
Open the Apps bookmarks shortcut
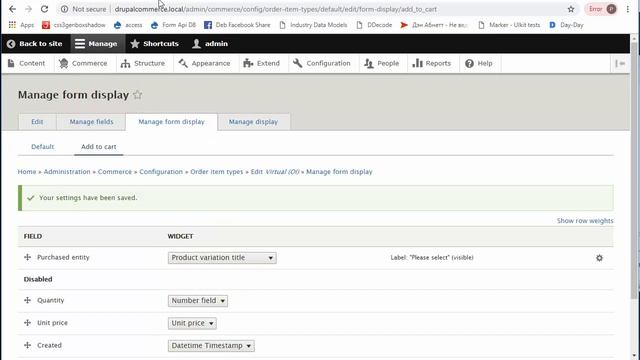tap(21, 25)
